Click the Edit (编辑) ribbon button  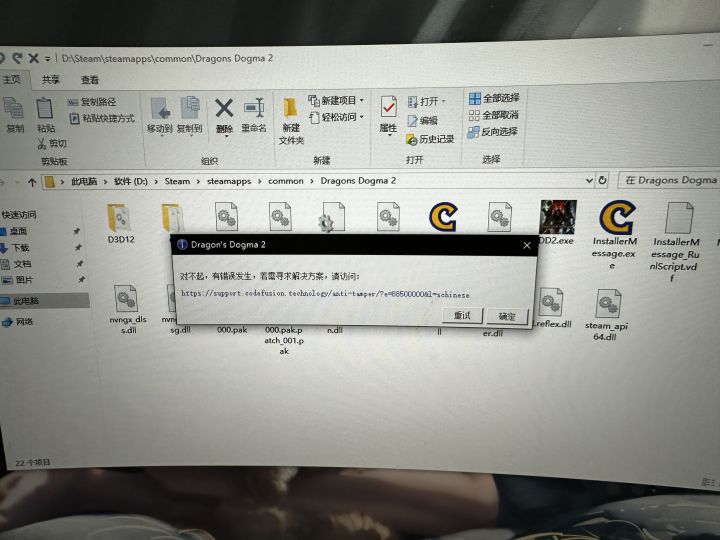click(x=422, y=120)
